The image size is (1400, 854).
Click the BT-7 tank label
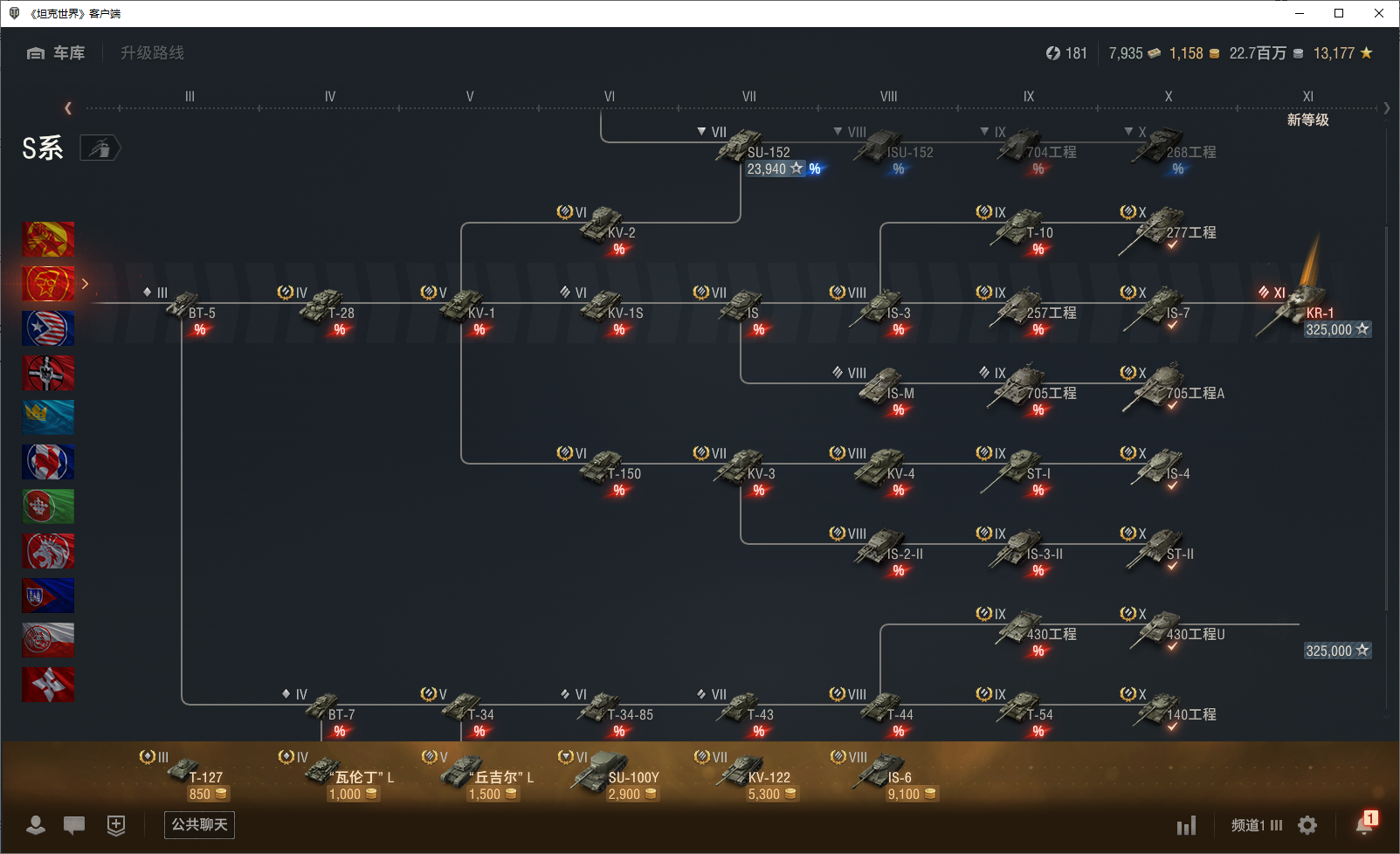tap(341, 715)
